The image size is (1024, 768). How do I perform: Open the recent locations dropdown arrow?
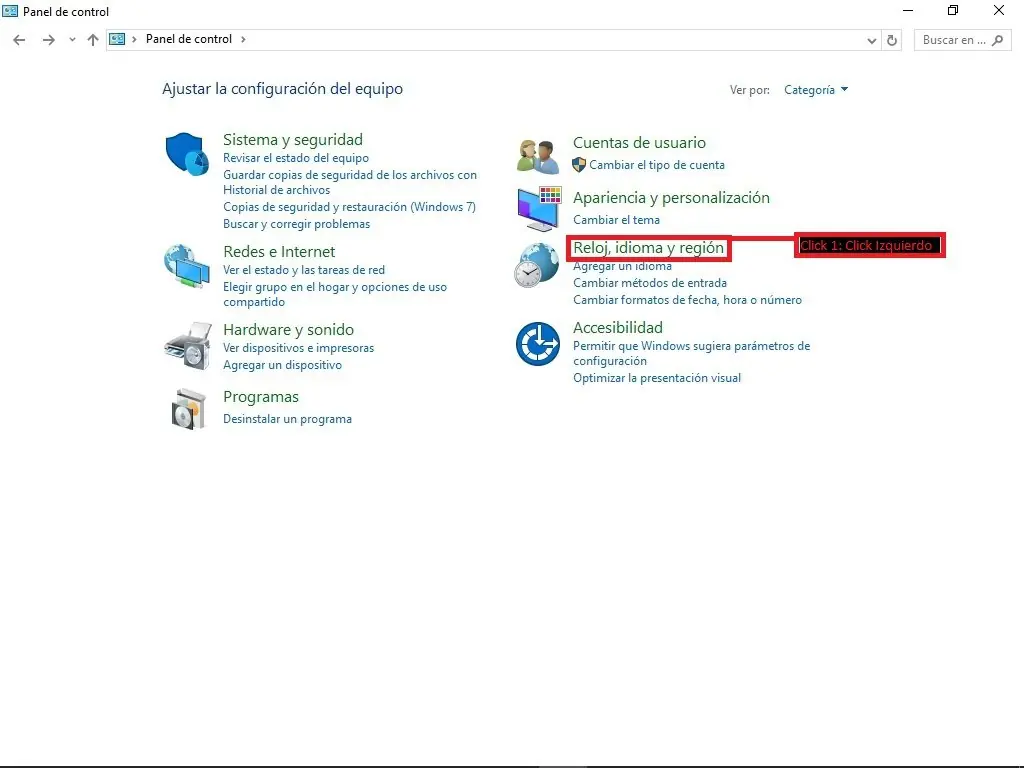coord(72,40)
